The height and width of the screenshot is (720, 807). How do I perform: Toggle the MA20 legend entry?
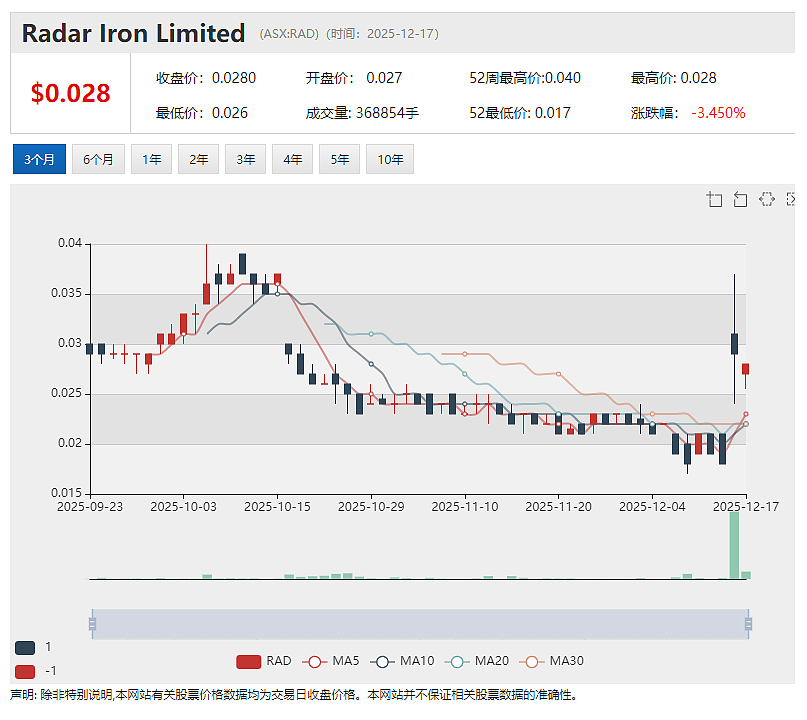pos(477,661)
